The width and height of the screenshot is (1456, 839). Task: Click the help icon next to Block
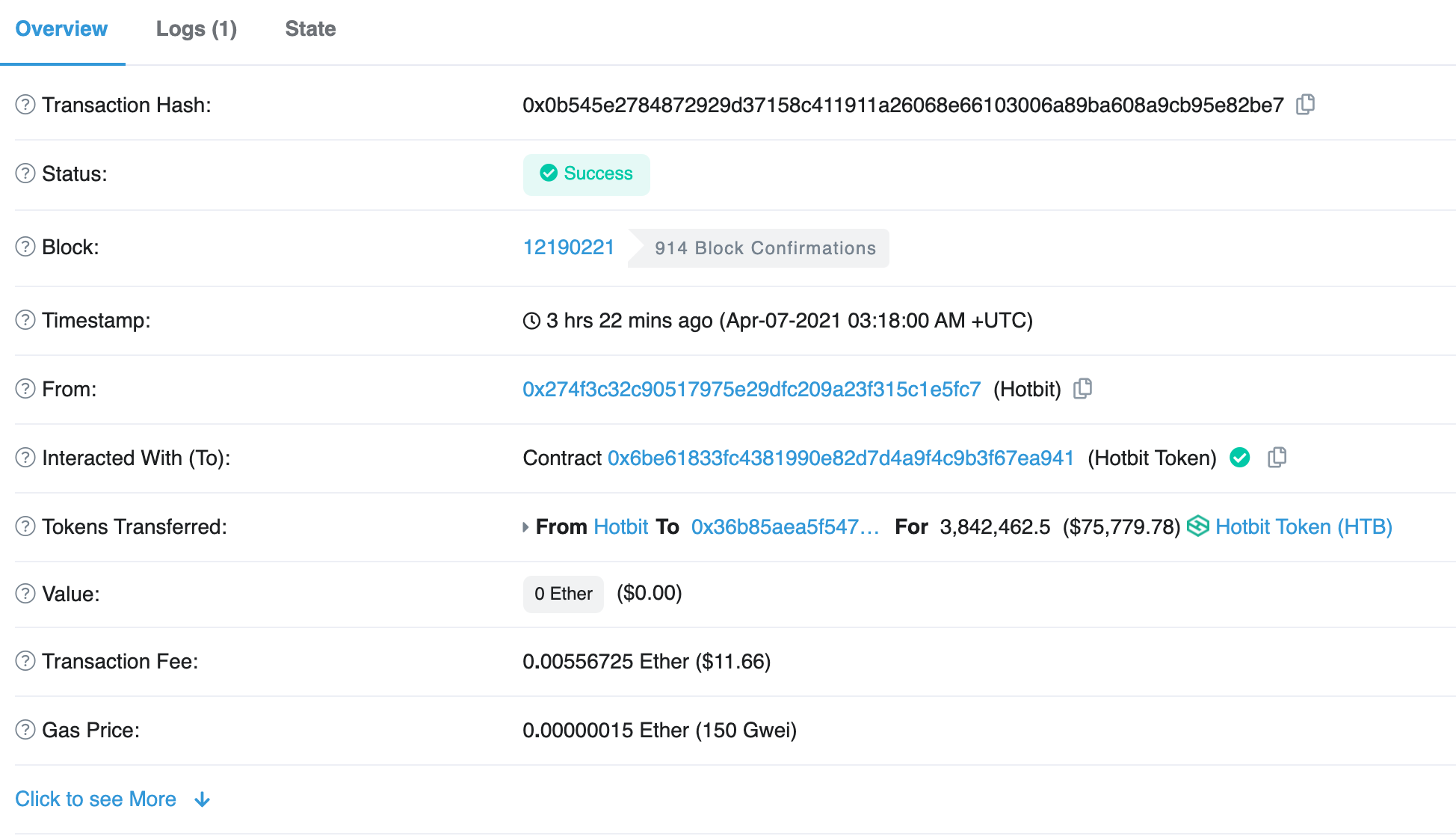pos(25,247)
